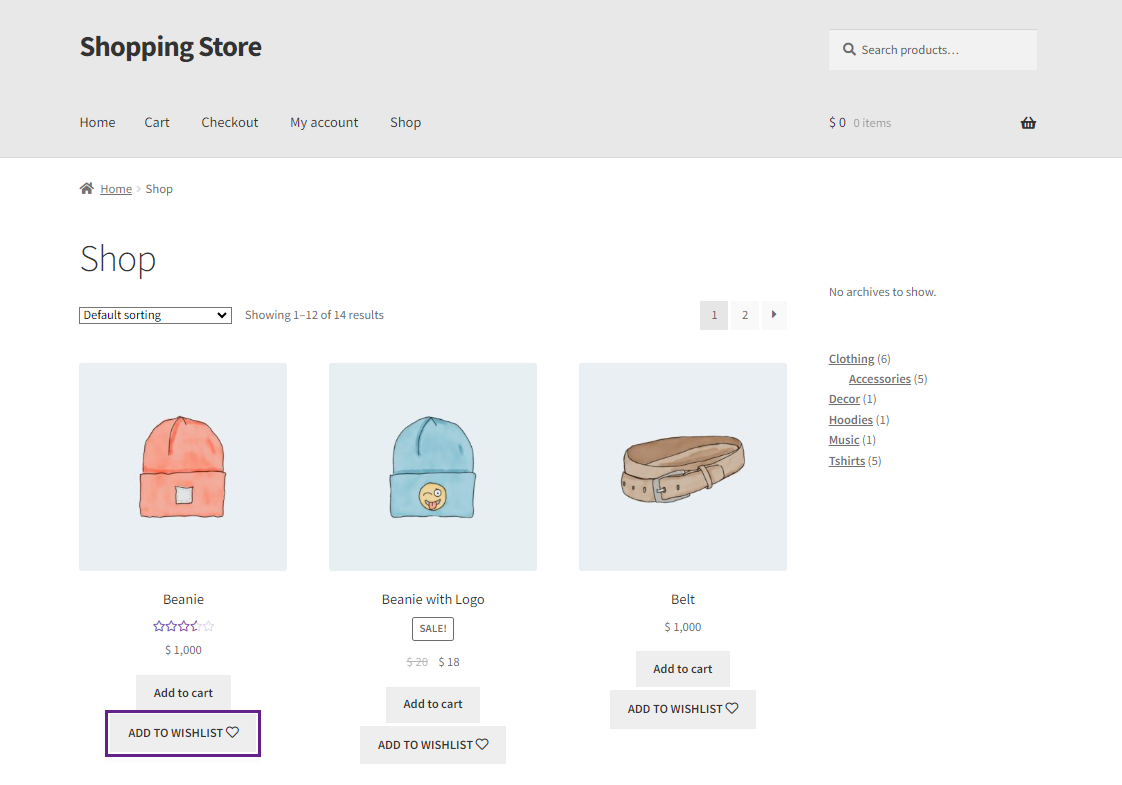Open the blue Beanie with Logo image

click(x=433, y=467)
